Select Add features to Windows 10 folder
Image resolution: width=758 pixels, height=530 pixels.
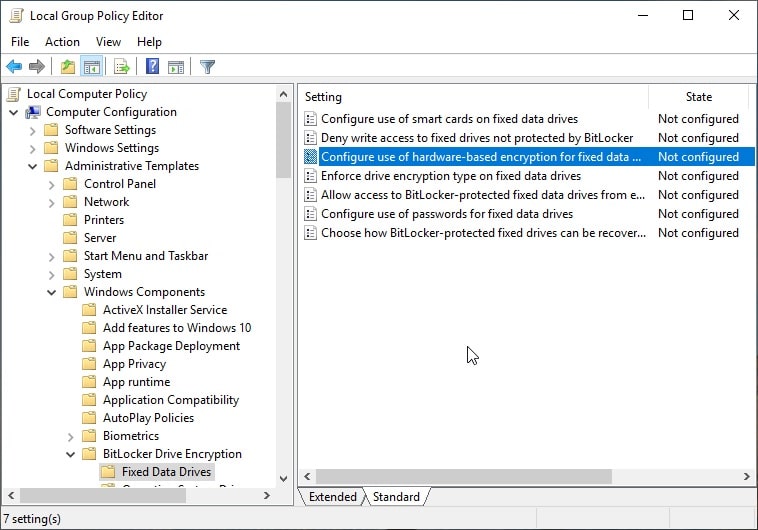coord(177,328)
